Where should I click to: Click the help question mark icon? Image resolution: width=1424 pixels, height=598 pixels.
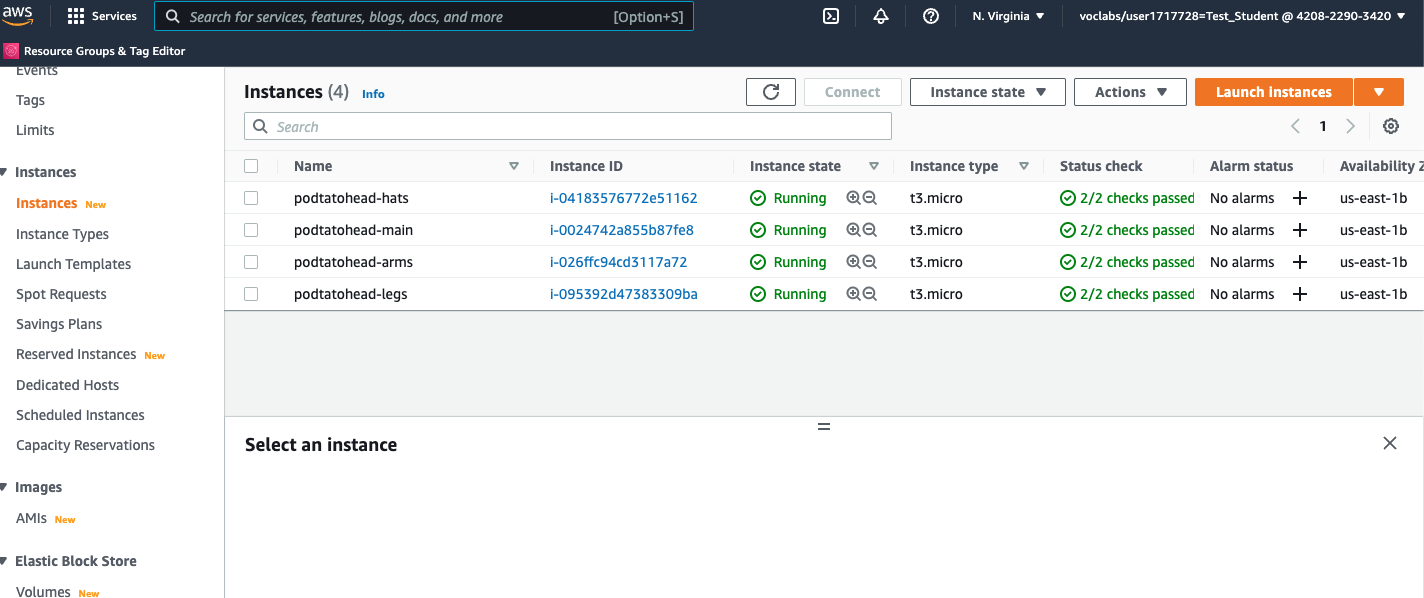coord(931,16)
